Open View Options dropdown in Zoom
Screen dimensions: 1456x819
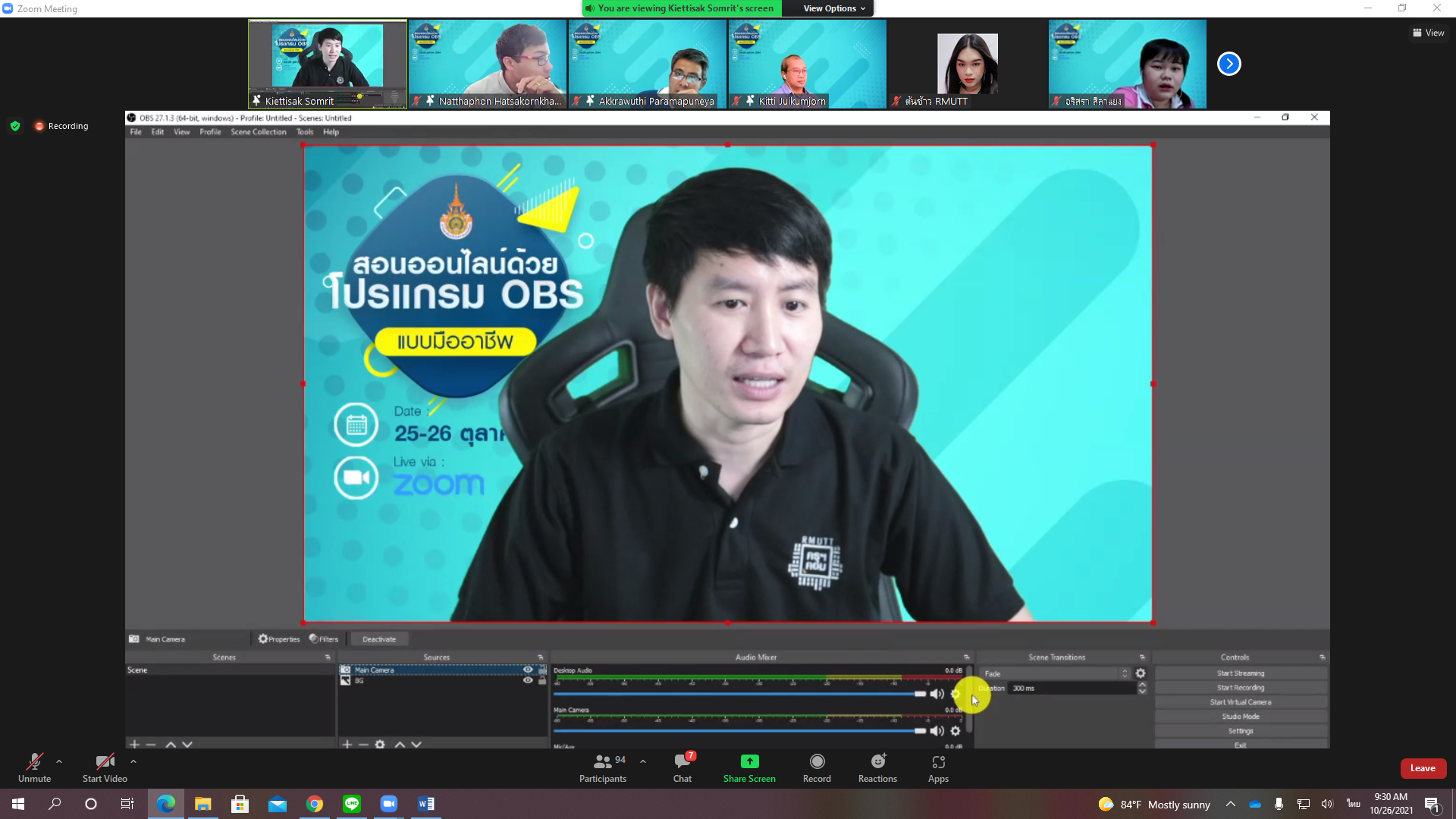(x=834, y=8)
